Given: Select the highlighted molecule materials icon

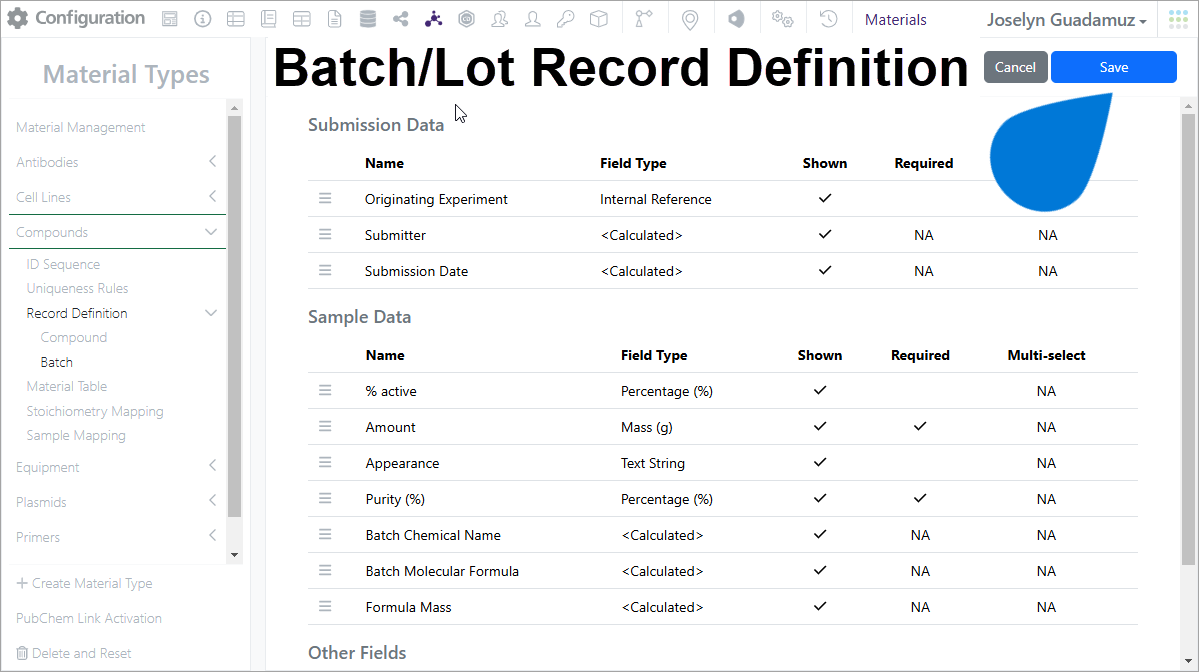Looking at the screenshot, I should [434, 19].
